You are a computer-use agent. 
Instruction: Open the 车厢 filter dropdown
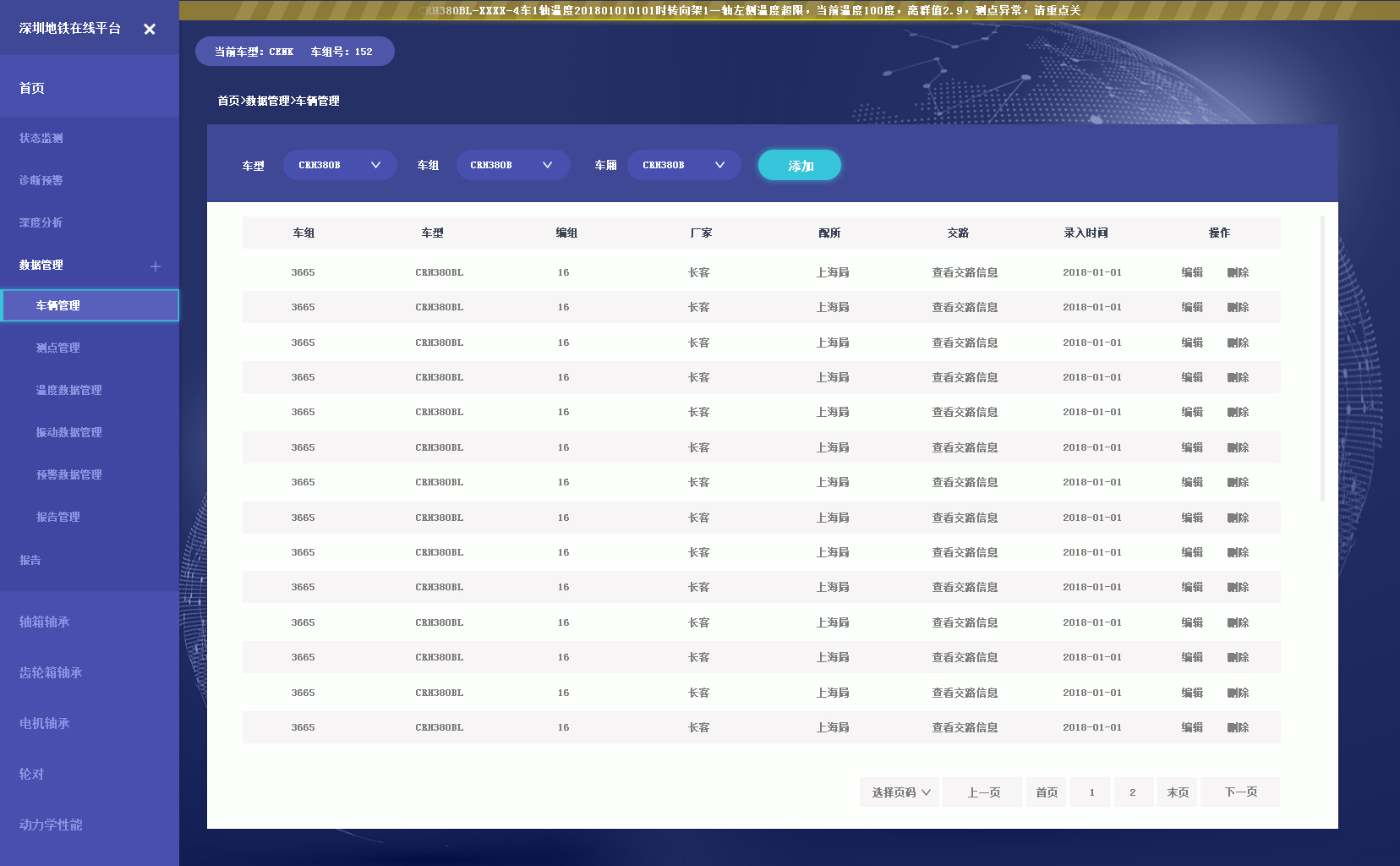[x=684, y=165]
